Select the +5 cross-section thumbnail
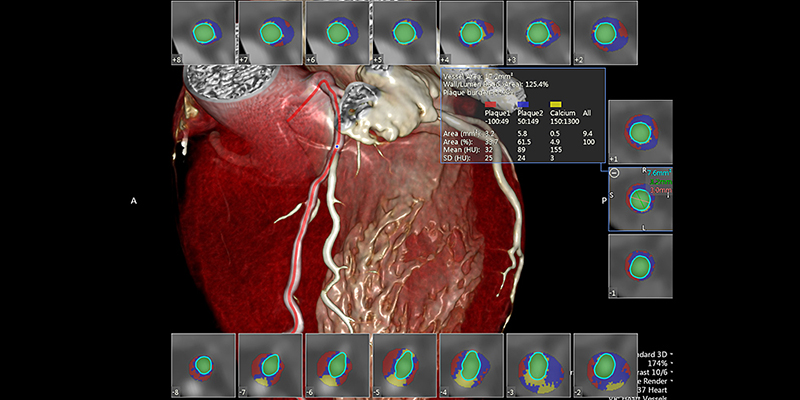 (403, 33)
